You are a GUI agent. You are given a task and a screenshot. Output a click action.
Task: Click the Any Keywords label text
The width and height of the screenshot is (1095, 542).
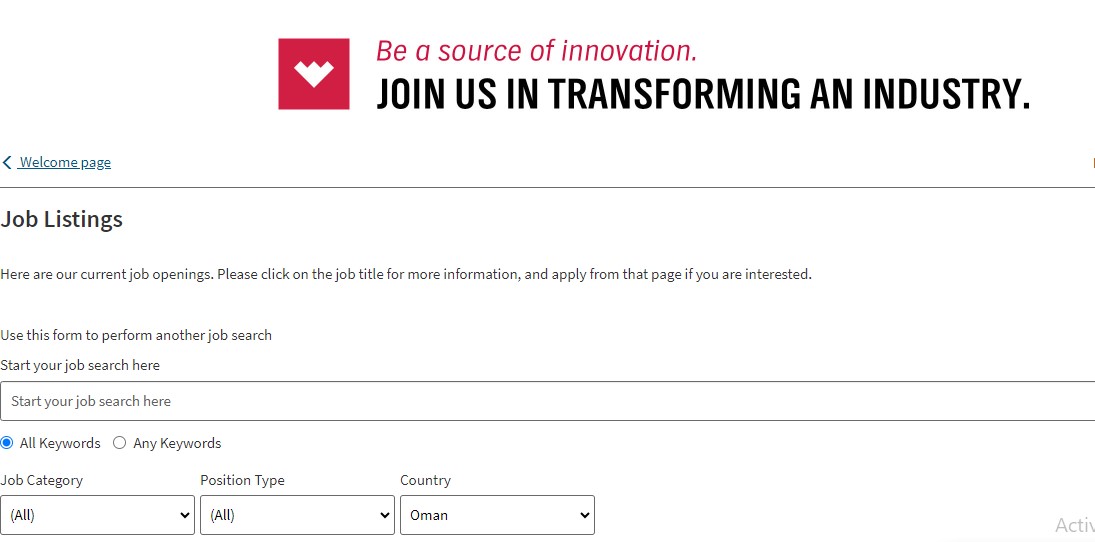[177, 444]
